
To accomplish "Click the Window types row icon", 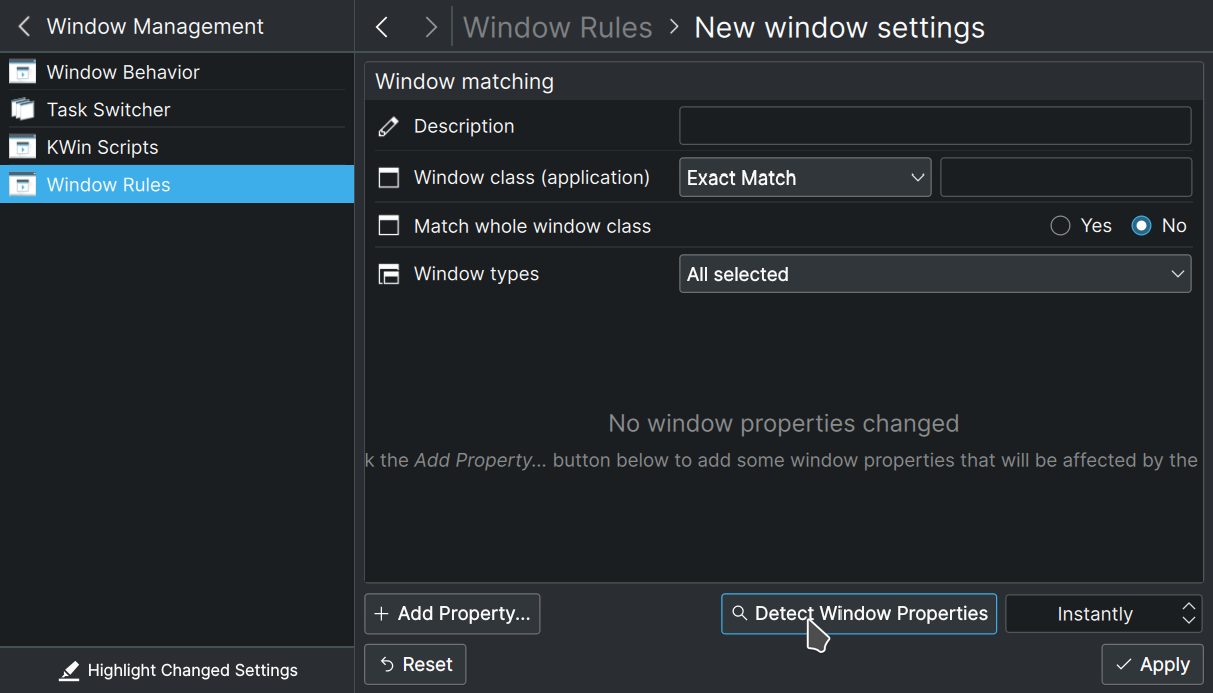I will tap(389, 274).
